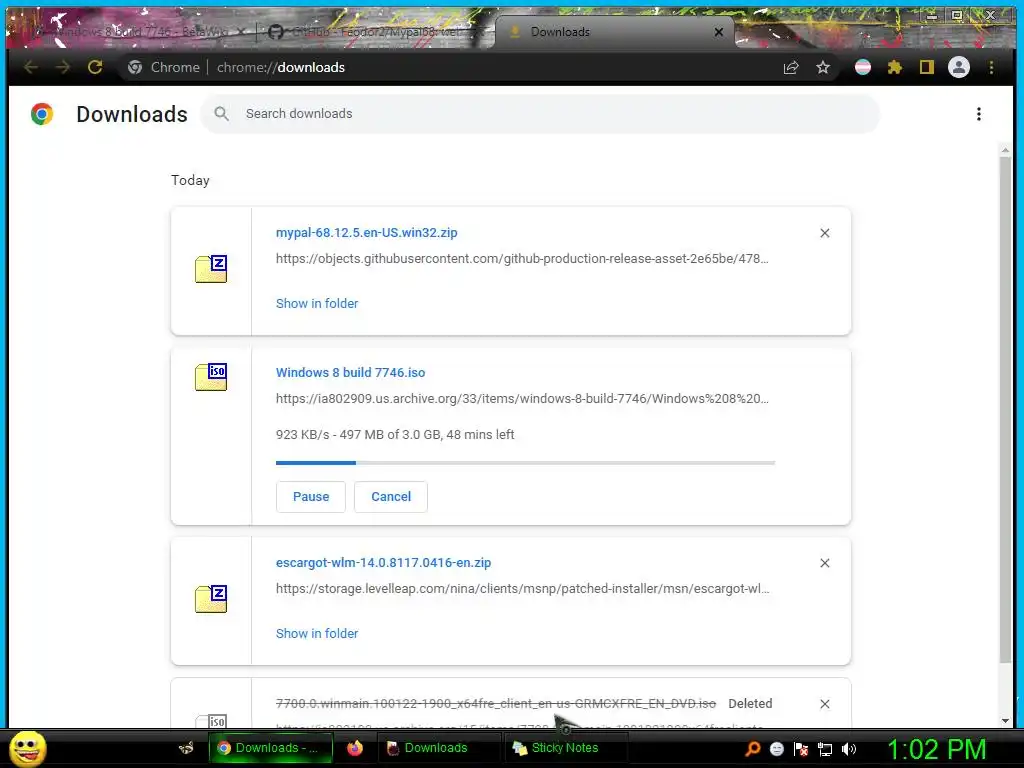Click the page's vertical scrollbar thumb
The image size is (1024, 768).
pos(1005,408)
